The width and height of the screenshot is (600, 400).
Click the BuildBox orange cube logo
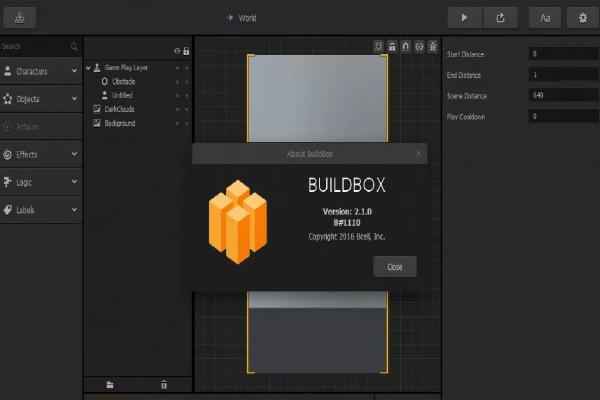pyautogui.click(x=238, y=222)
